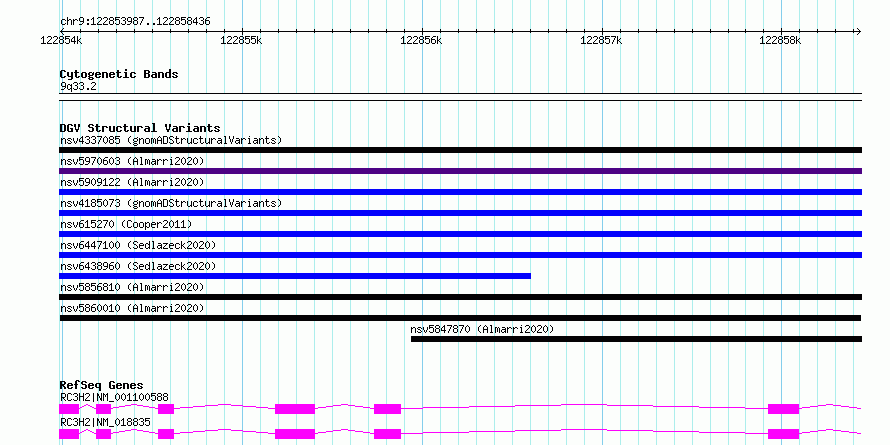
Task: Click the chr9:122853987..122858436 coordinate label
Action: click(135, 22)
